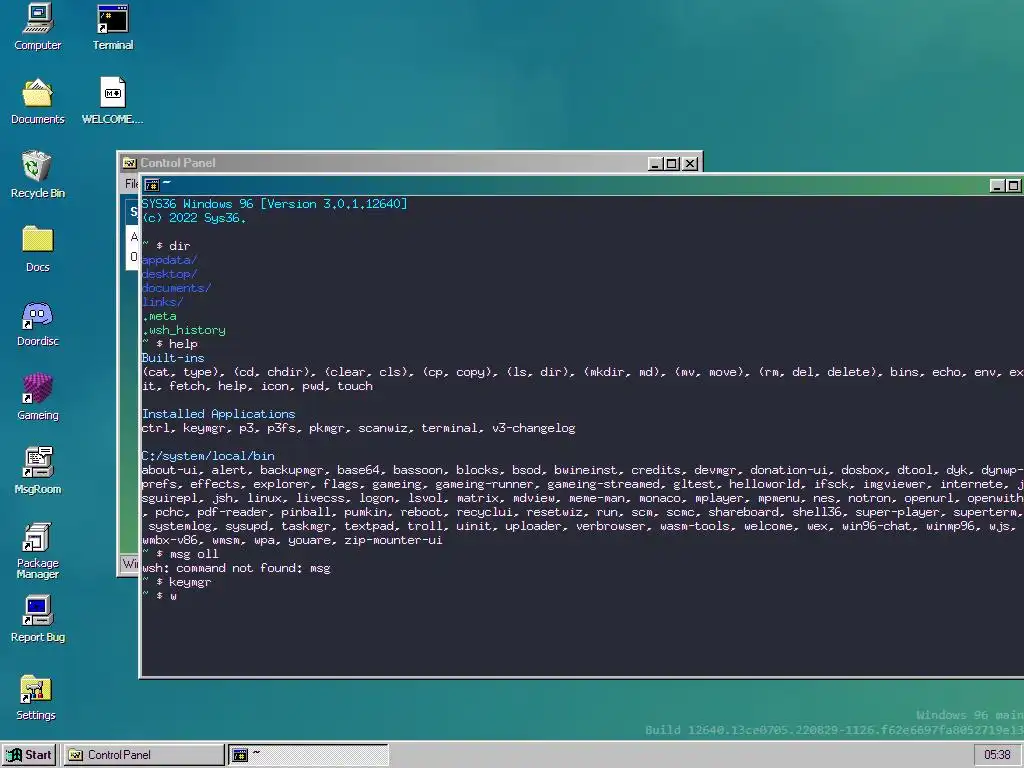This screenshot has height=768, width=1024.
Task: Click the Start button on taskbar
Action: pyautogui.click(x=29, y=755)
